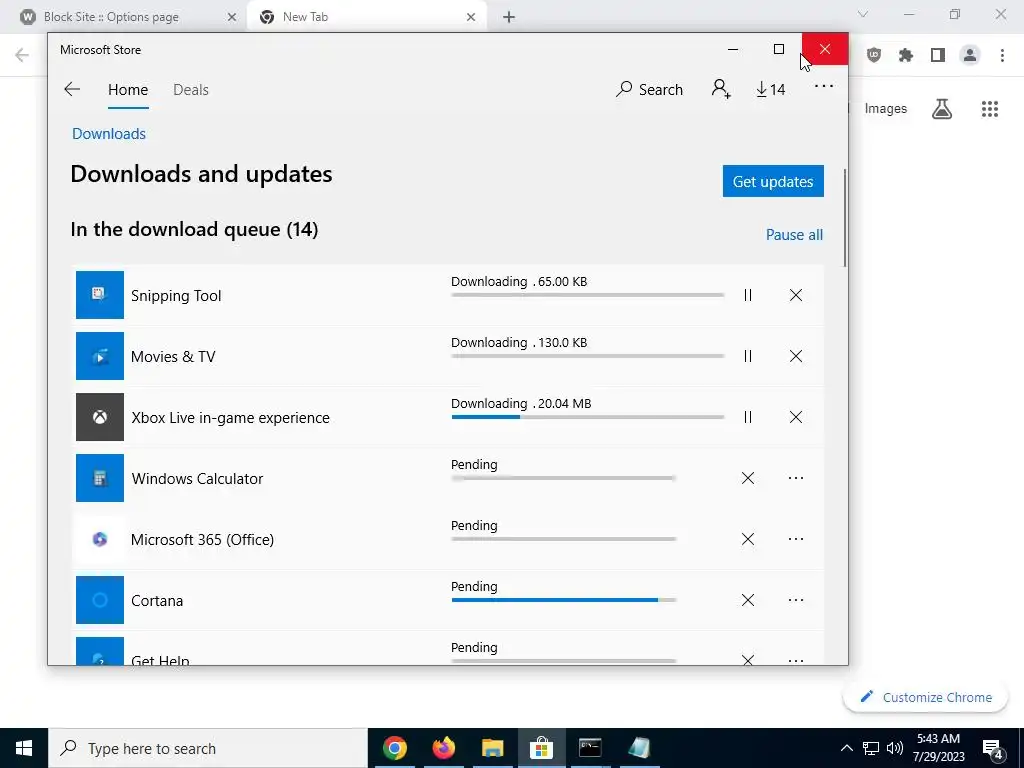Image resolution: width=1024 pixels, height=768 pixels.
Task: Close the New Tab Chrome tab
Action: pos(471,17)
